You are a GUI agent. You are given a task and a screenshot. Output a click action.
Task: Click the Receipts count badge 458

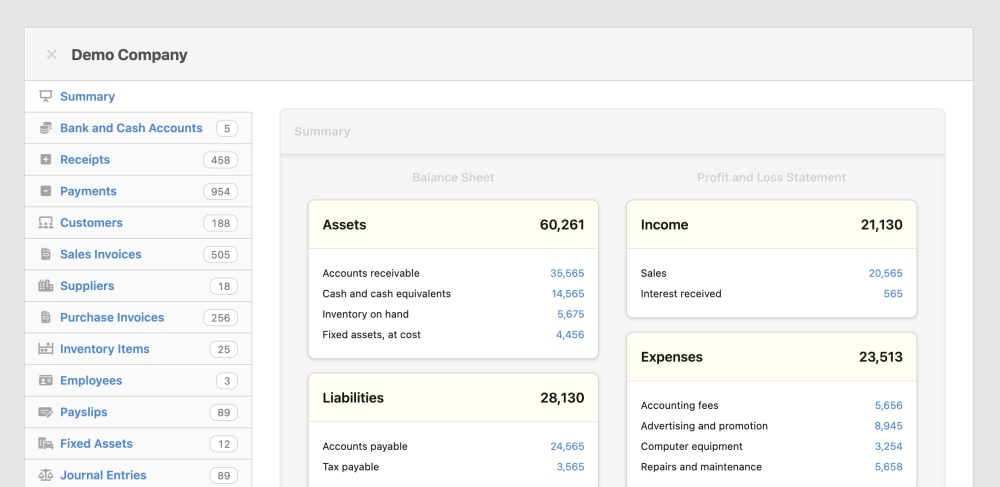220,160
